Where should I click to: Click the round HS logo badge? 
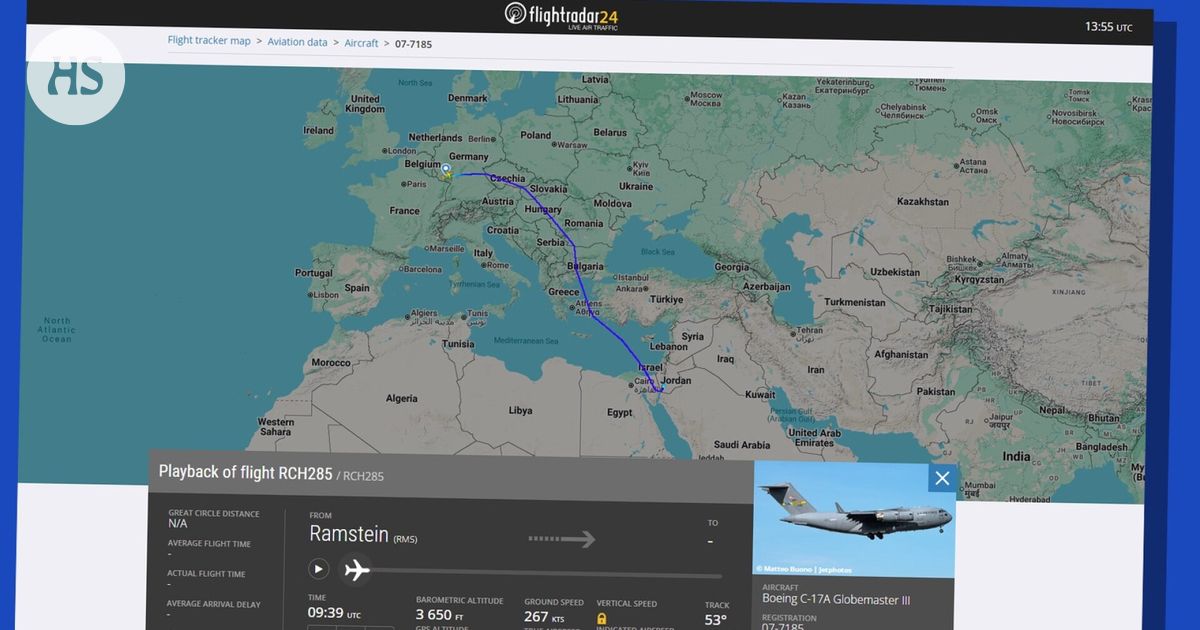[x=75, y=77]
